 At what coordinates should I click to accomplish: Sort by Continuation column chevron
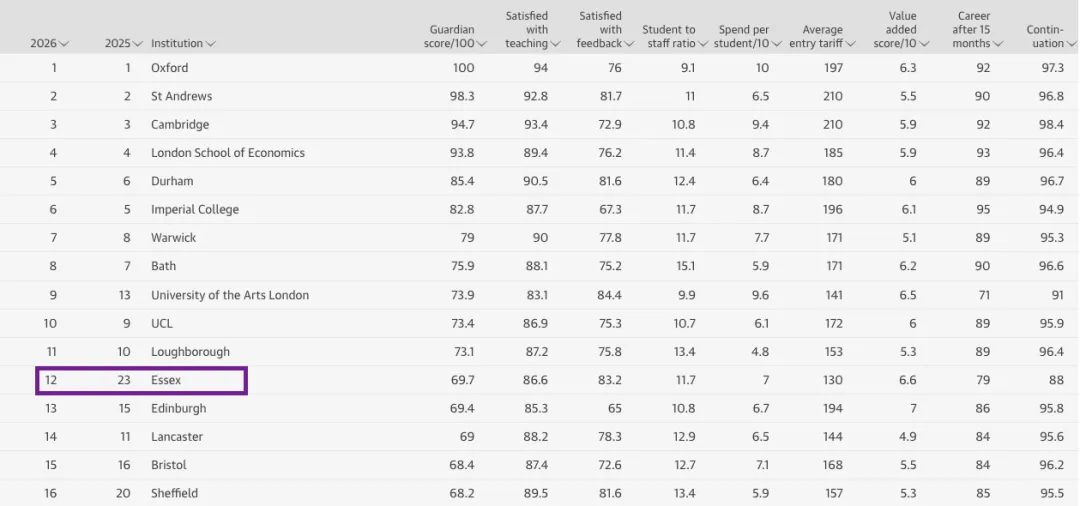1071,44
